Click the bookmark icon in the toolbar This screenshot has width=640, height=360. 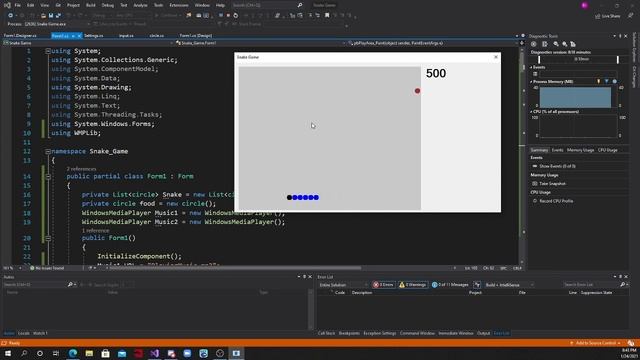[327, 16]
